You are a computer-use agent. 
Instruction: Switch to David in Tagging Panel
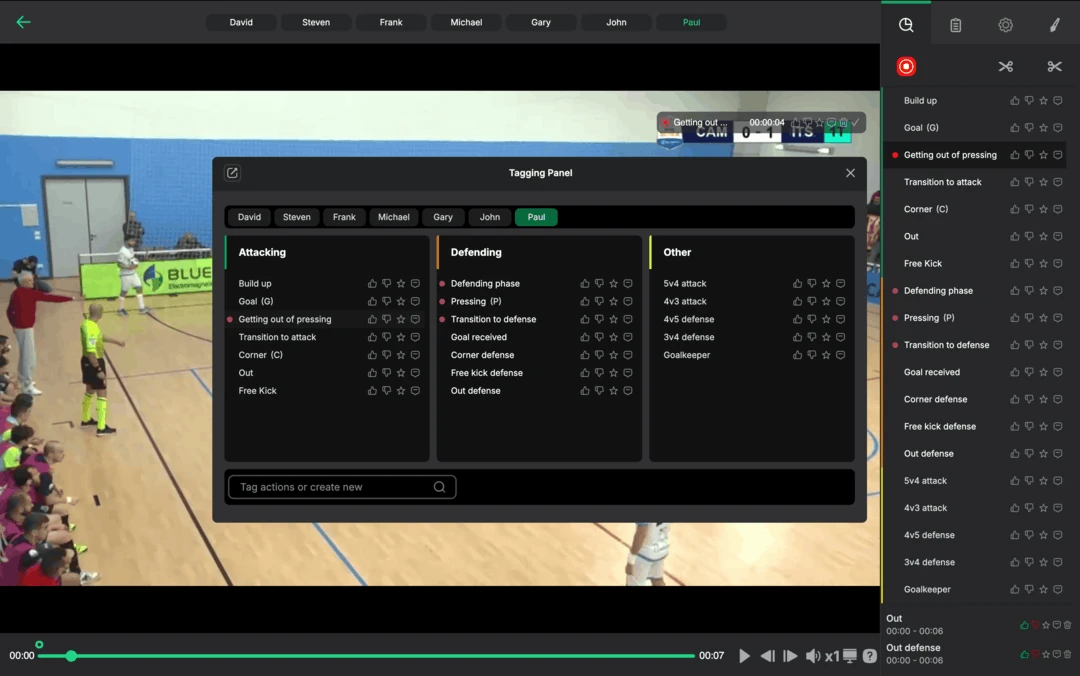(249, 217)
